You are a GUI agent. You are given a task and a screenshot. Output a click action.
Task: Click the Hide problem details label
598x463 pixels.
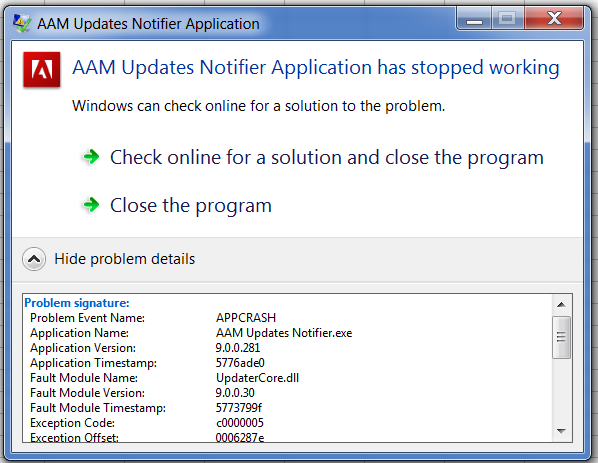coord(124,259)
